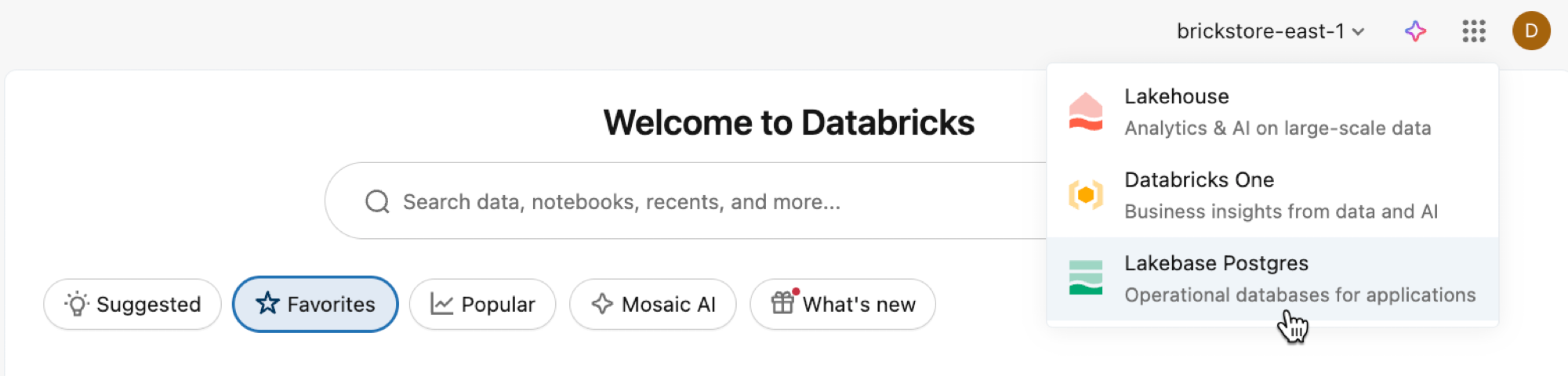Click the Databricks One hexagon icon
Screen dimensions: 1568x376
1086,195
